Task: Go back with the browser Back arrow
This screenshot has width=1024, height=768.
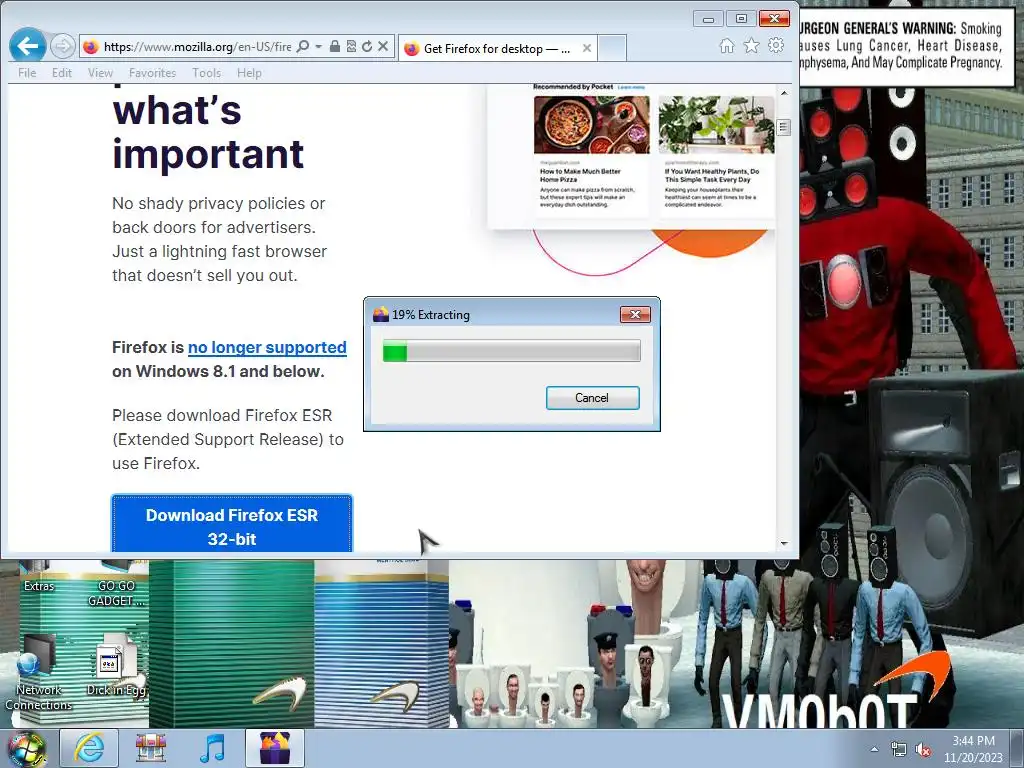Action: (x=27, y=46)
